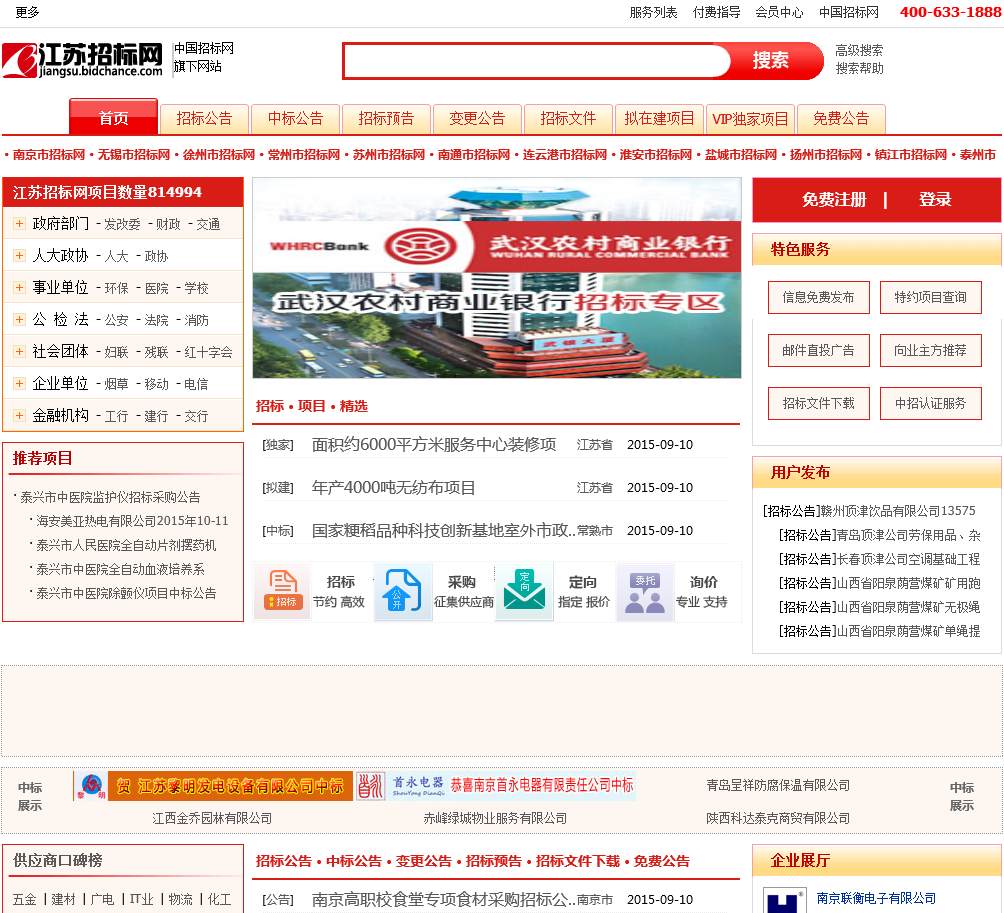Open 高级搜索 advanced search link
The width and height of the screenshot is (1004, 913).
pos(859,51)
